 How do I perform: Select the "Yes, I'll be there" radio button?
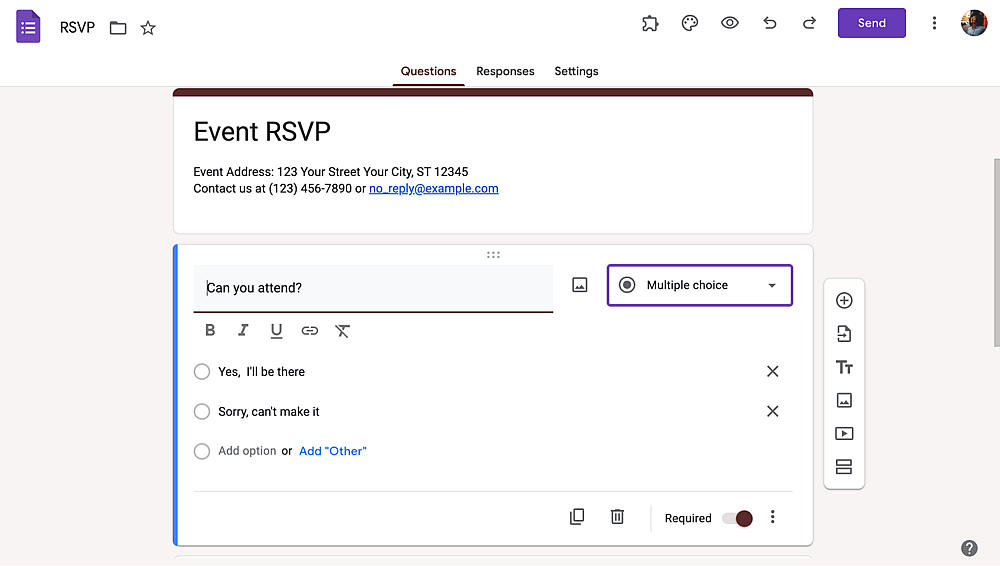point(202,372)
